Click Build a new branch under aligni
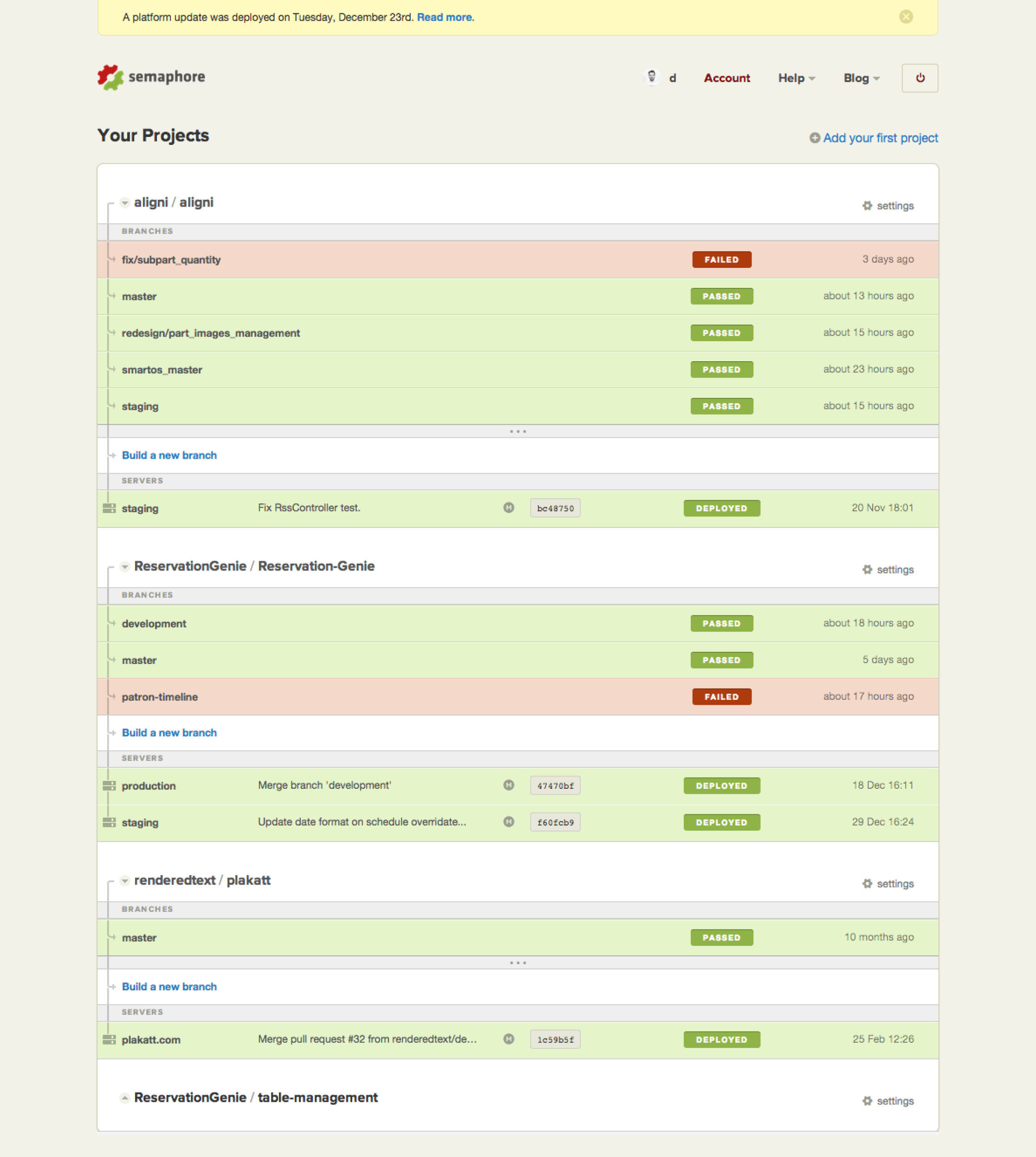Image resolution: width=1036 pixels, height=1157 pixels. point(169,455)
